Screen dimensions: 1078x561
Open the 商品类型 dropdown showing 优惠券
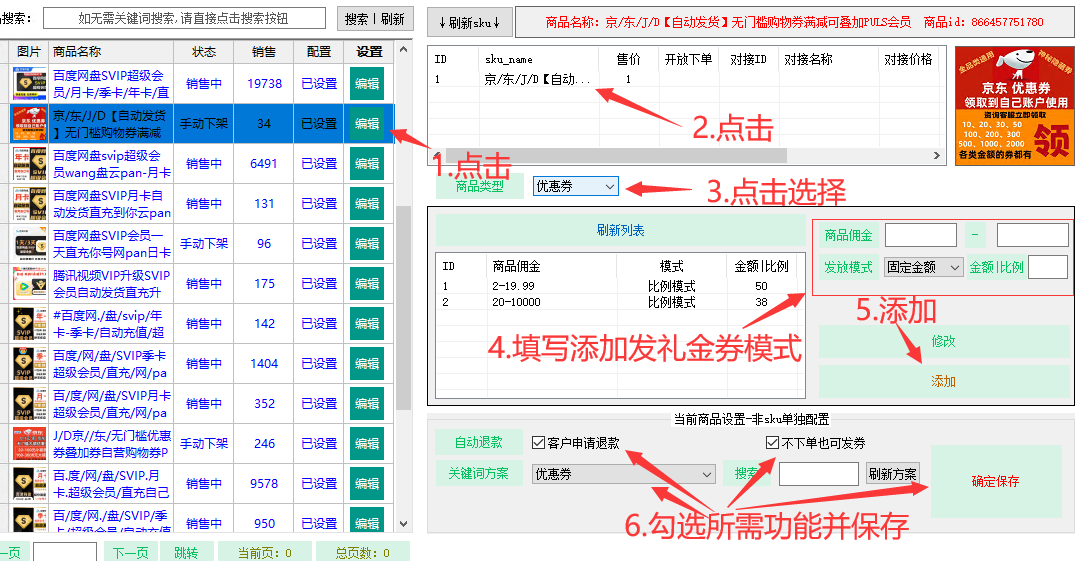[575, 186]
